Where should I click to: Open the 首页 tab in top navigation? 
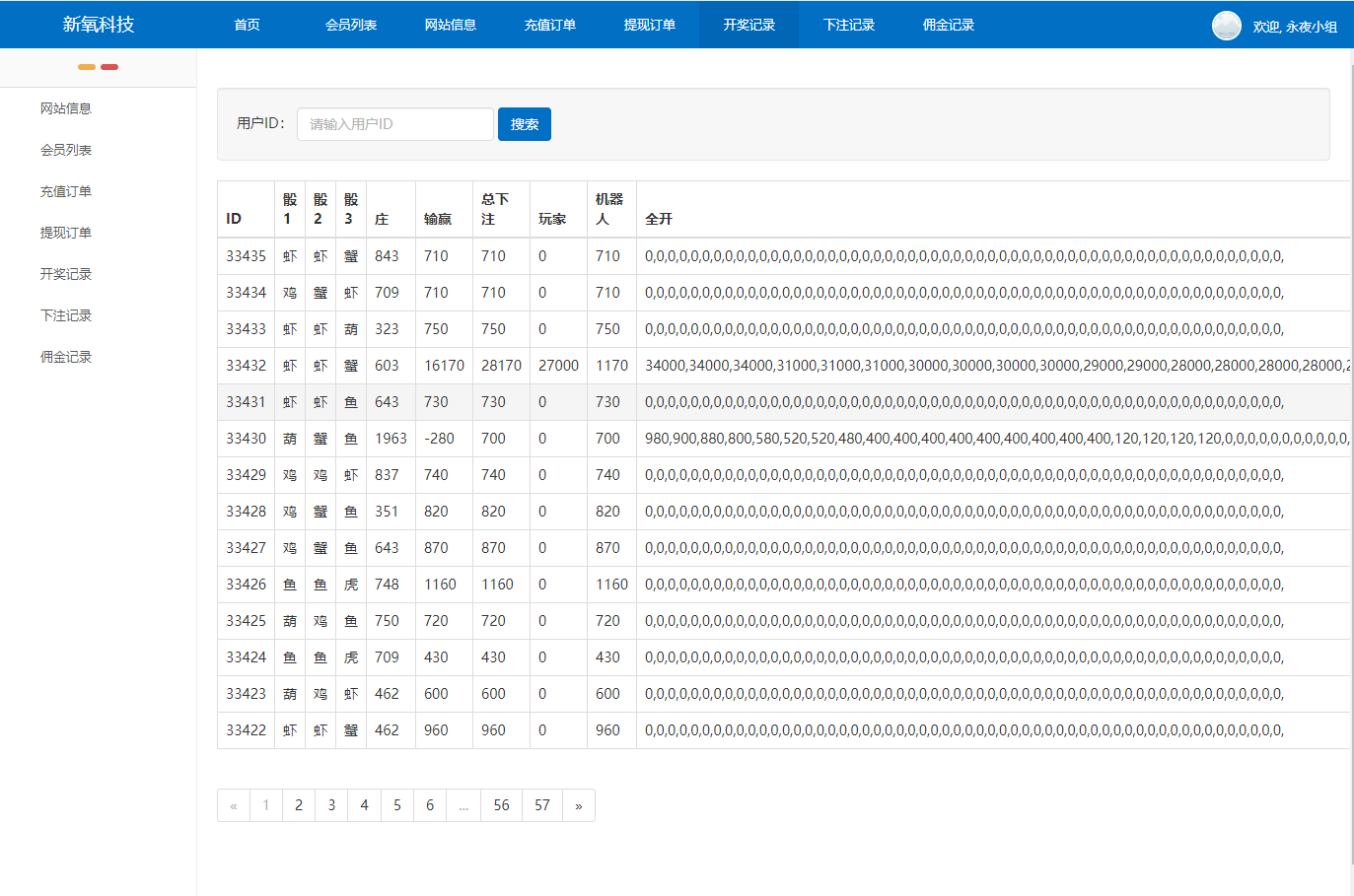(247, 25)
